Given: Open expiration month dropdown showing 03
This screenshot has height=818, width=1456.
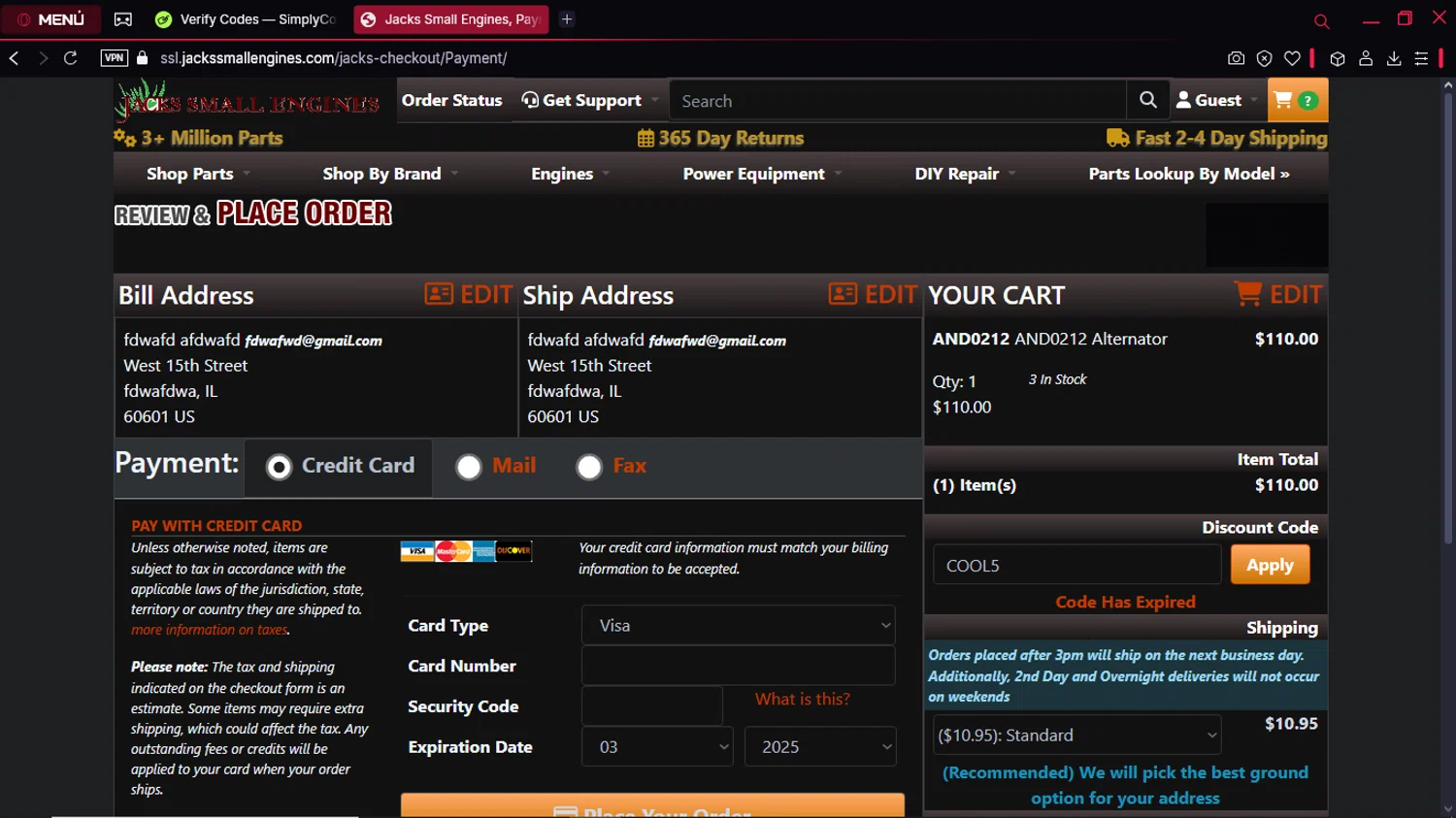Looking at the screenshot, I should [x=657, y=747].
